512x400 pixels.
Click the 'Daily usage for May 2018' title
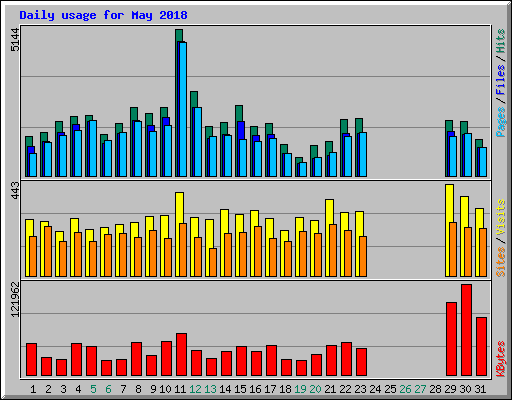click(103, 15)
